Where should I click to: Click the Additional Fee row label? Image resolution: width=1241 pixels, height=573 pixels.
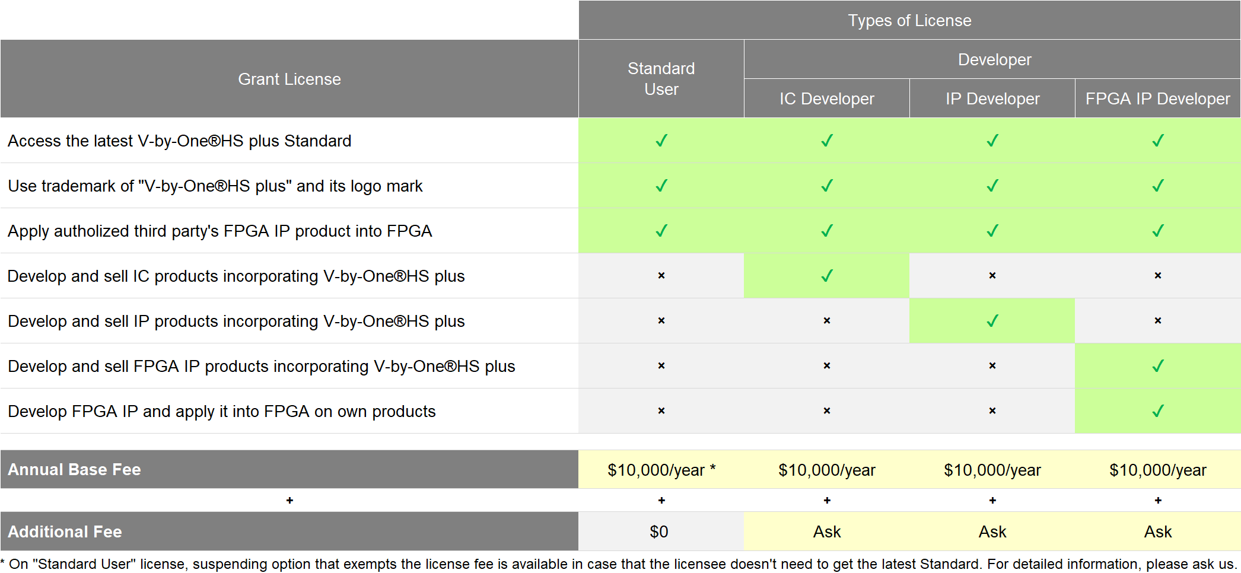pos(289,532)
